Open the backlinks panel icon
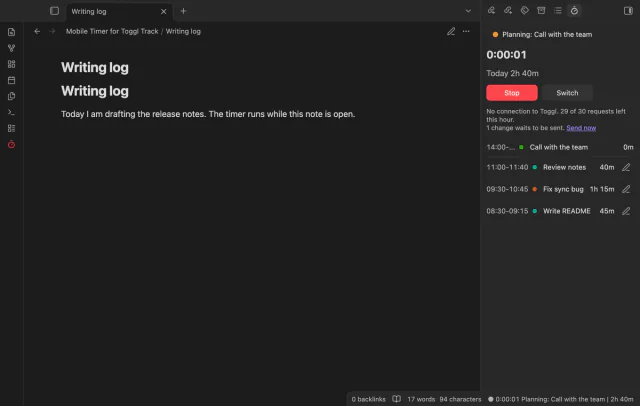Screen dimensions: 640x406 pos(491,11)
